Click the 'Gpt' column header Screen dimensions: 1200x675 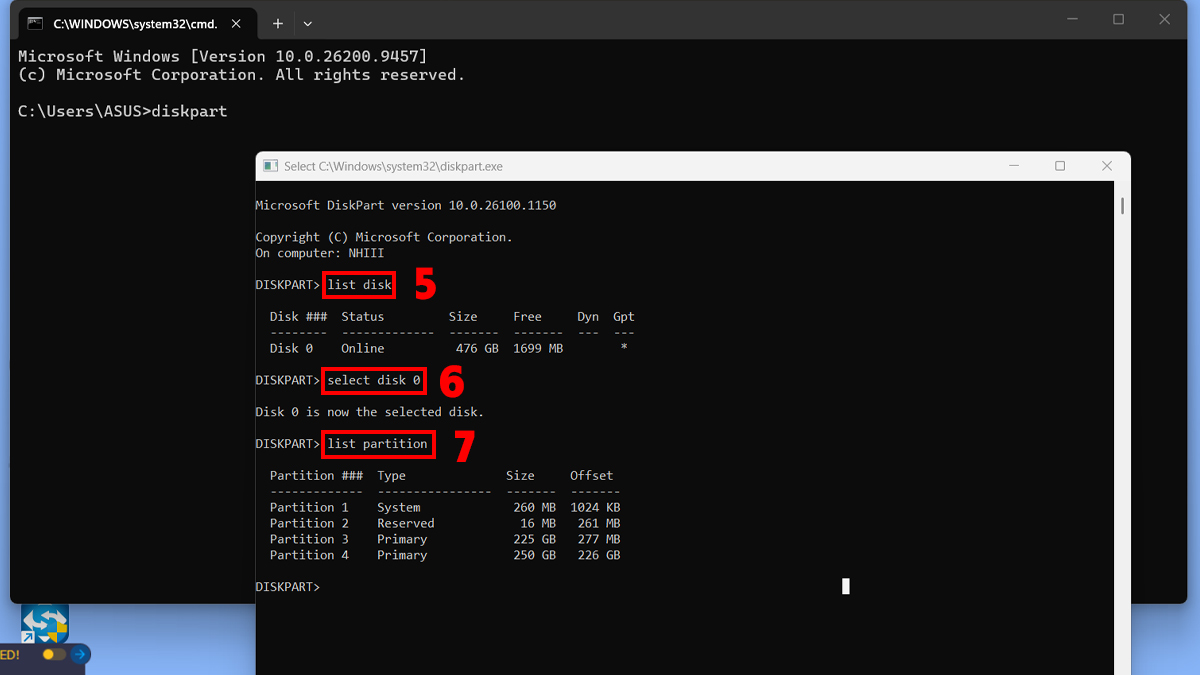624,317
